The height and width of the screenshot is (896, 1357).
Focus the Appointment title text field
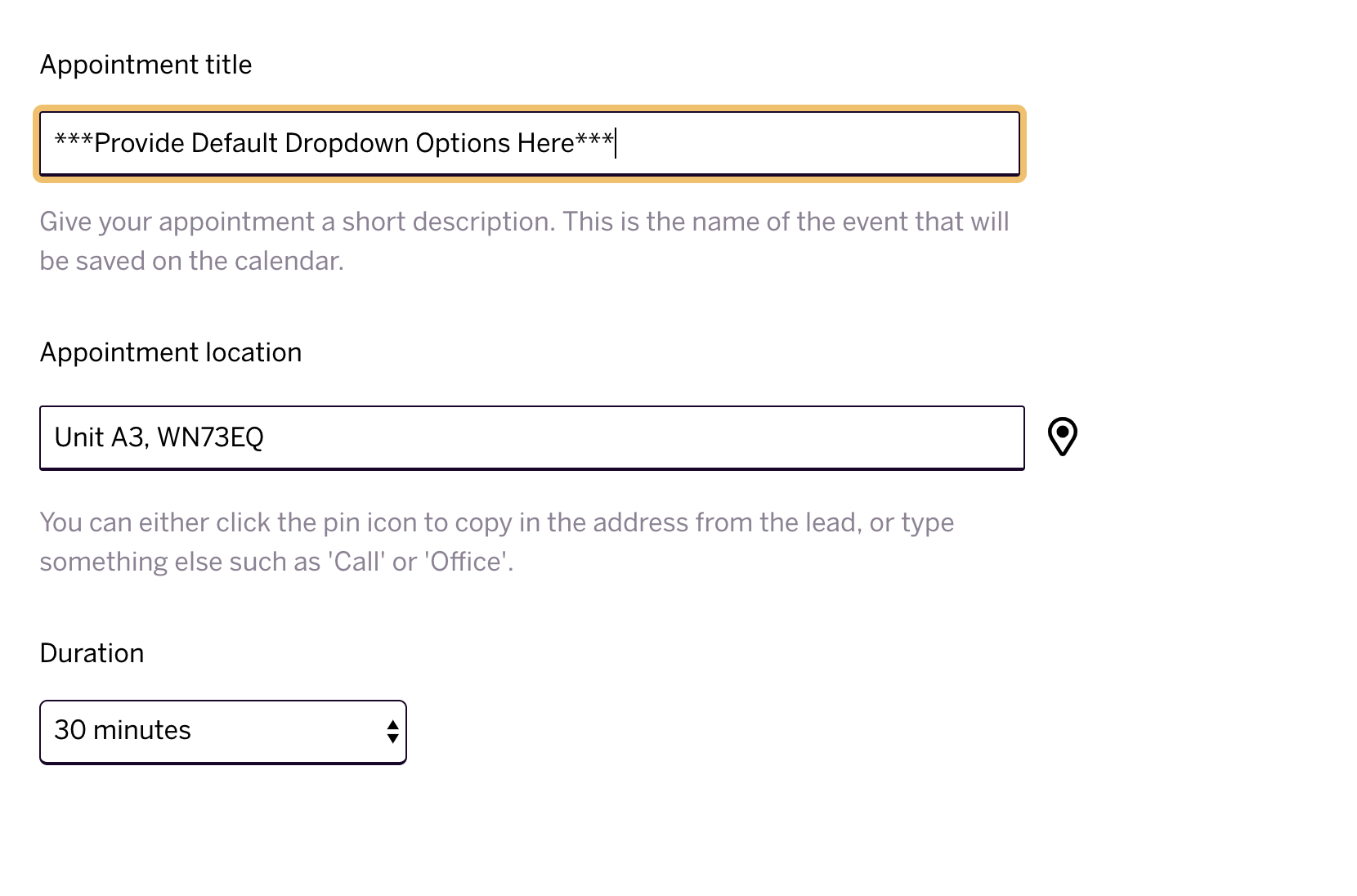530,144
